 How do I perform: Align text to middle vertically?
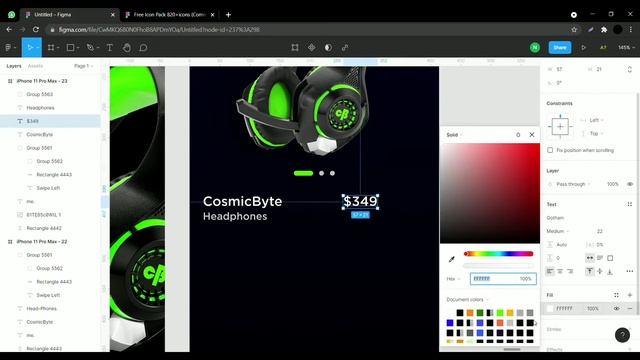point(600,271)
